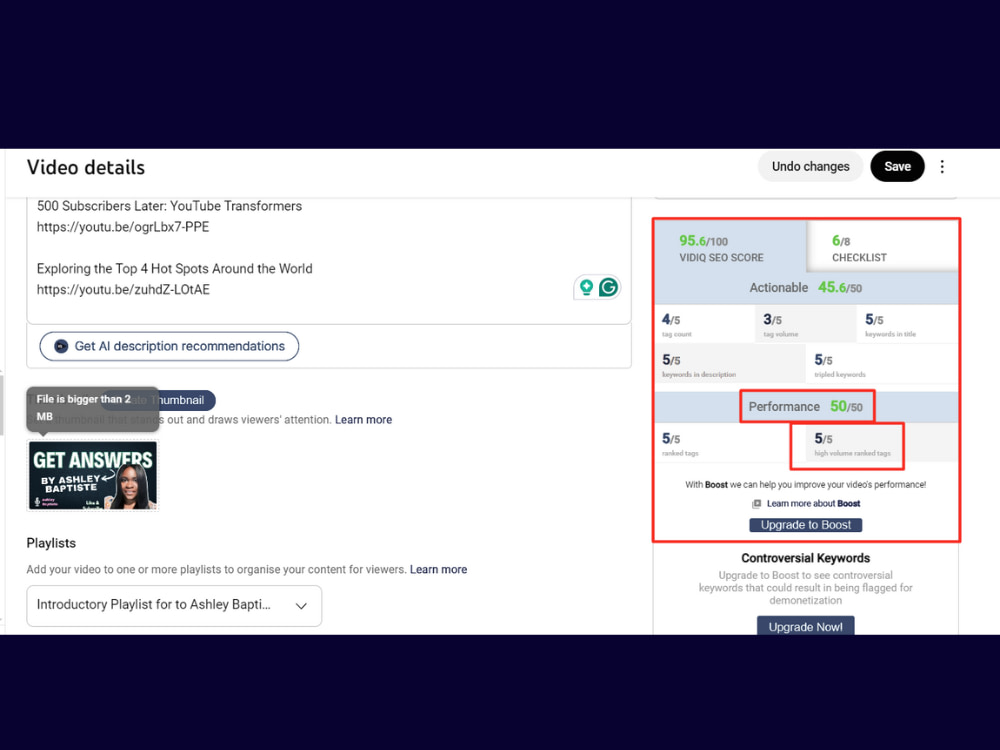Click Learn more about Boost link

click(x=813, y=504)
